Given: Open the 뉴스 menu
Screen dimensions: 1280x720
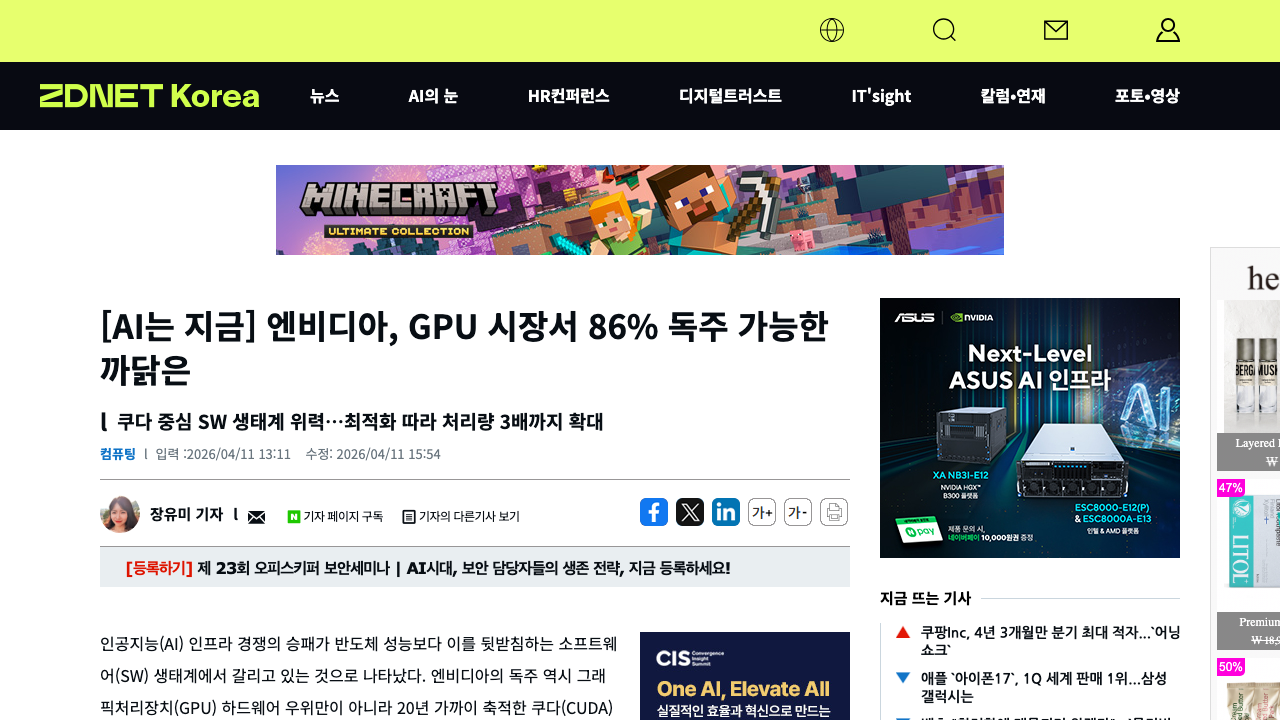Looking at the screenshot, I should coord(325,96).
